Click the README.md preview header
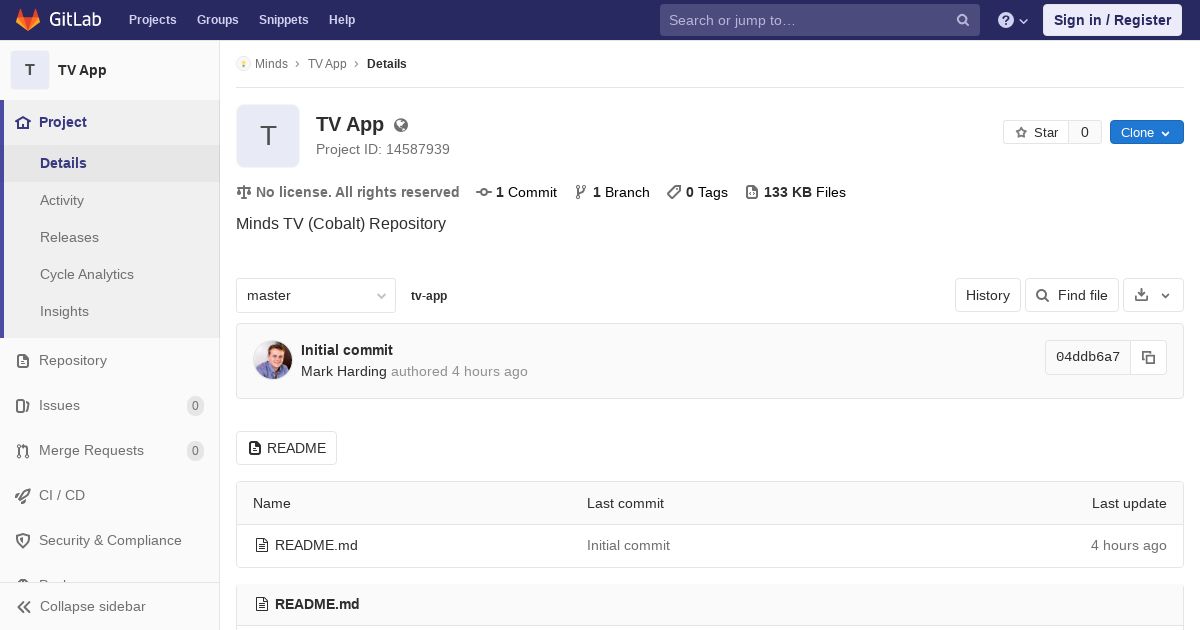 pos(317,604)
